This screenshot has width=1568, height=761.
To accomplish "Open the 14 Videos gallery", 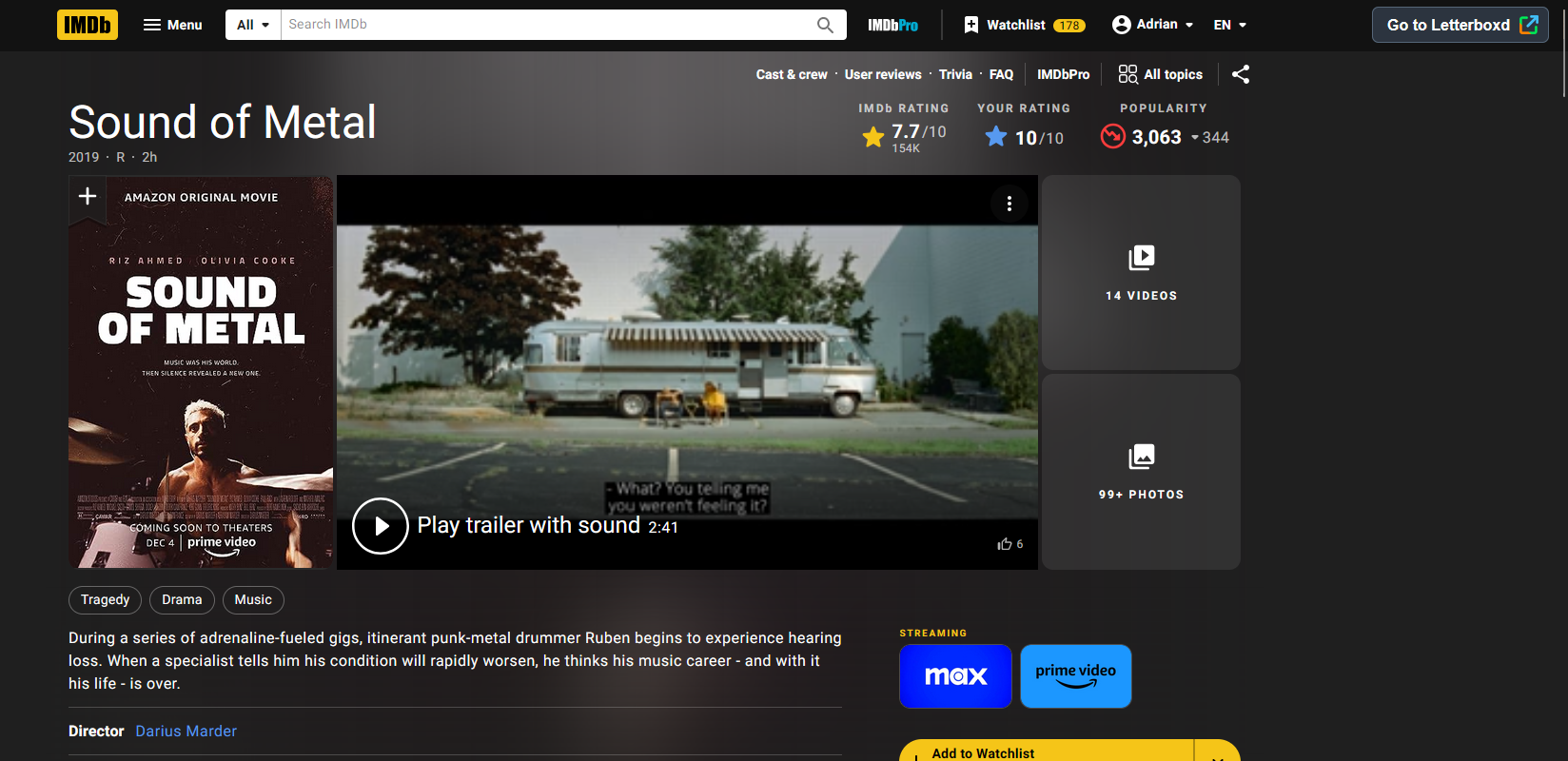I will [1141, 273].
